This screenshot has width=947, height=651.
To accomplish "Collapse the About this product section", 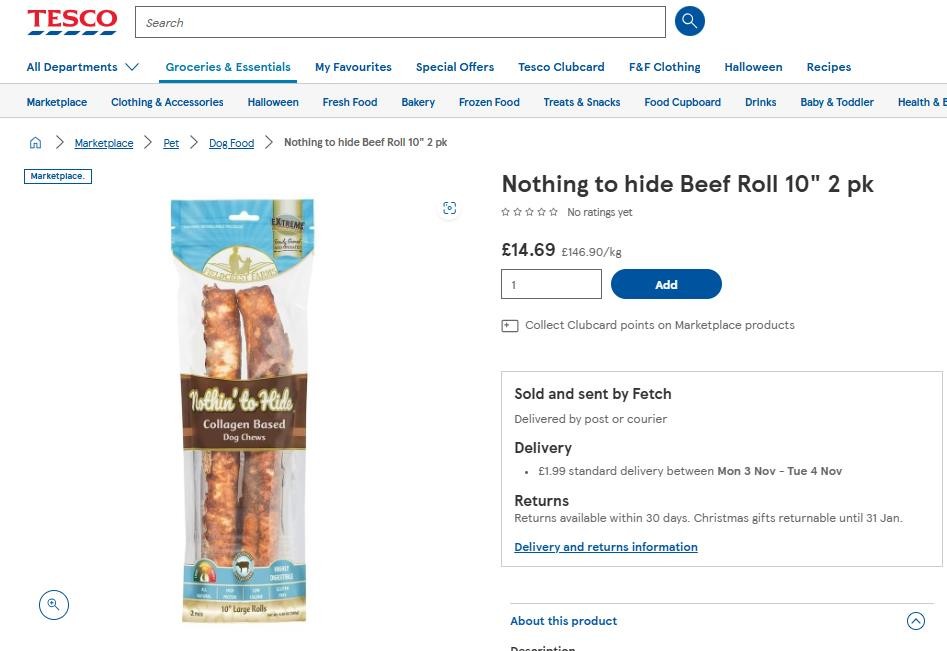I will pos(915,621).
